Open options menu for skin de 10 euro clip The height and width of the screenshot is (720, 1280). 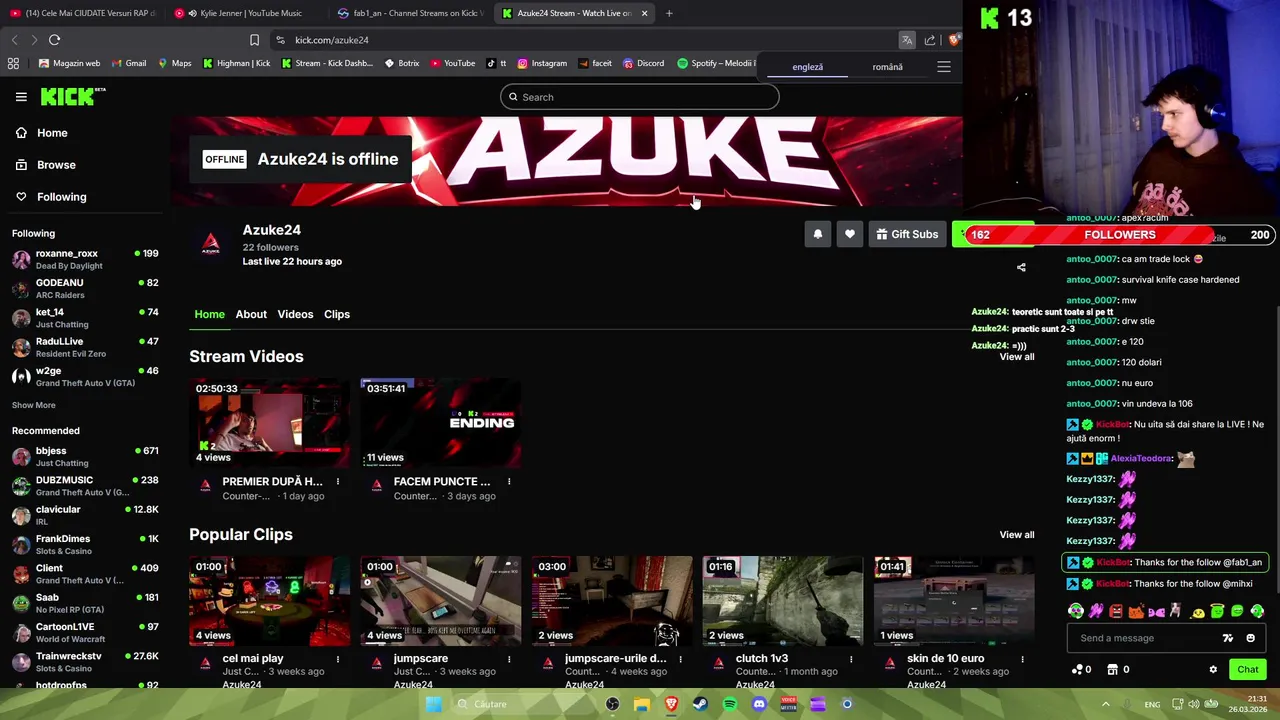tap(1022, 659)
